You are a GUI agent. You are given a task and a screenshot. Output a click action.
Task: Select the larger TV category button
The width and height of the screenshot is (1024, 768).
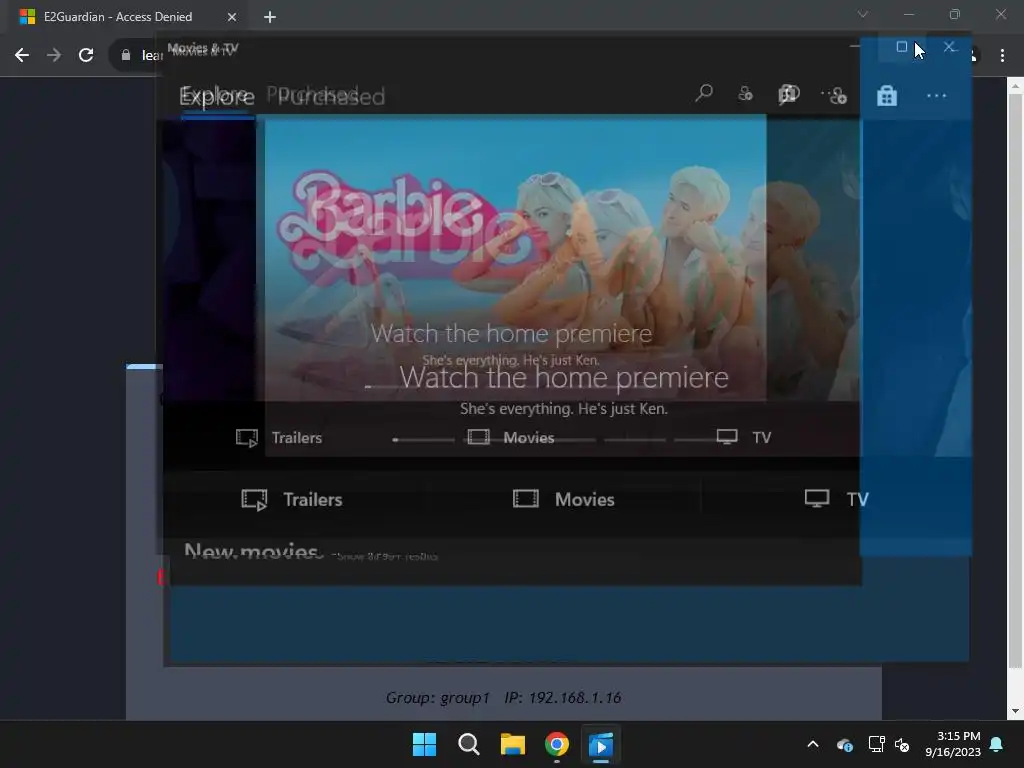(837, 500)
